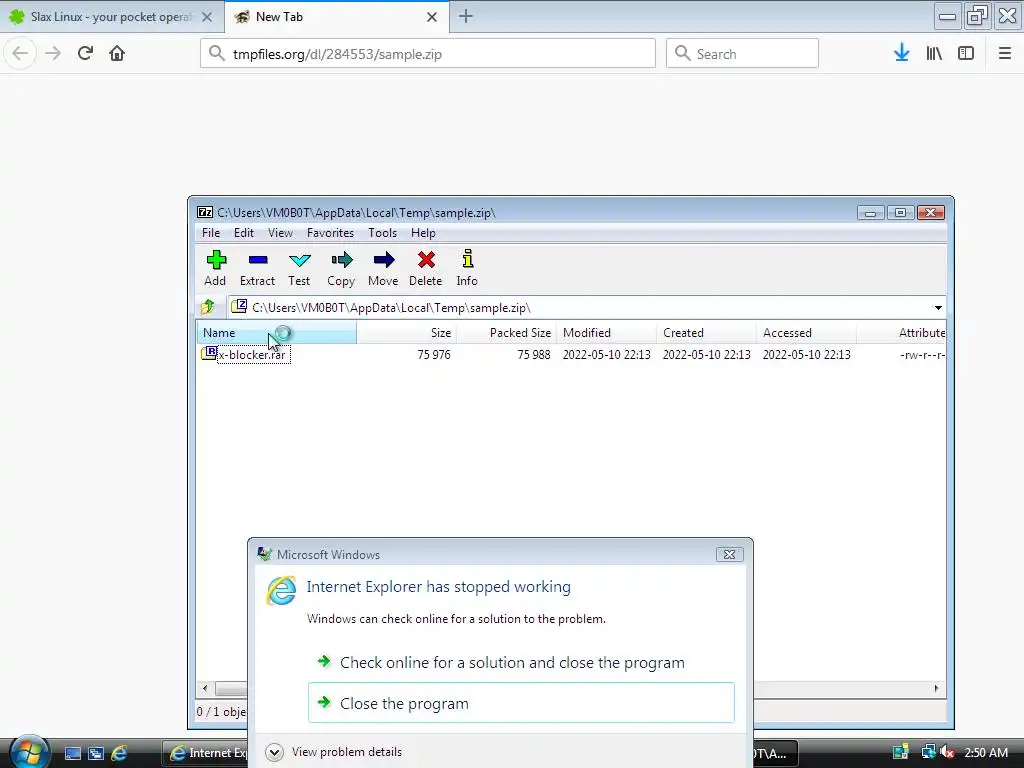1024x768 pixels.
Task: Click the red Delete icon
Action: pyautogui.click(x=426, y=268)
